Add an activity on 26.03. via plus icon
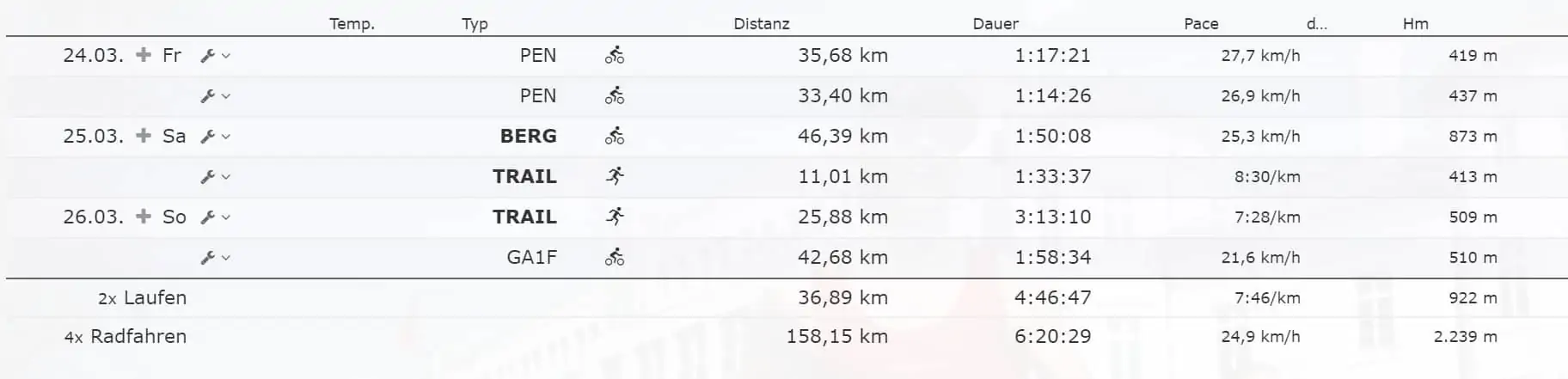Image resolution: width=1568 pixels, height=379 pixels. [x=144, y=217]
